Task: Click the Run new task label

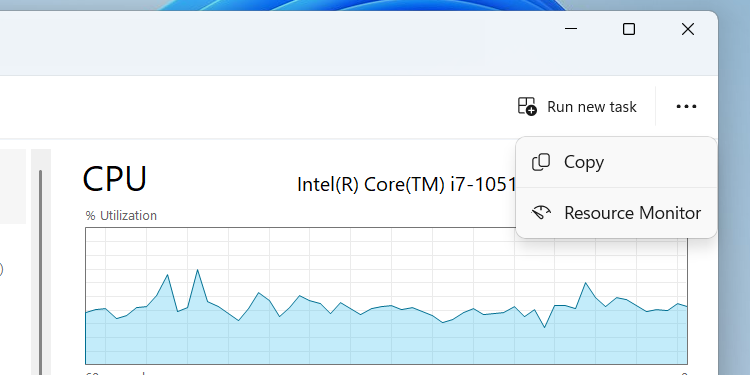Action: point(592,106)
